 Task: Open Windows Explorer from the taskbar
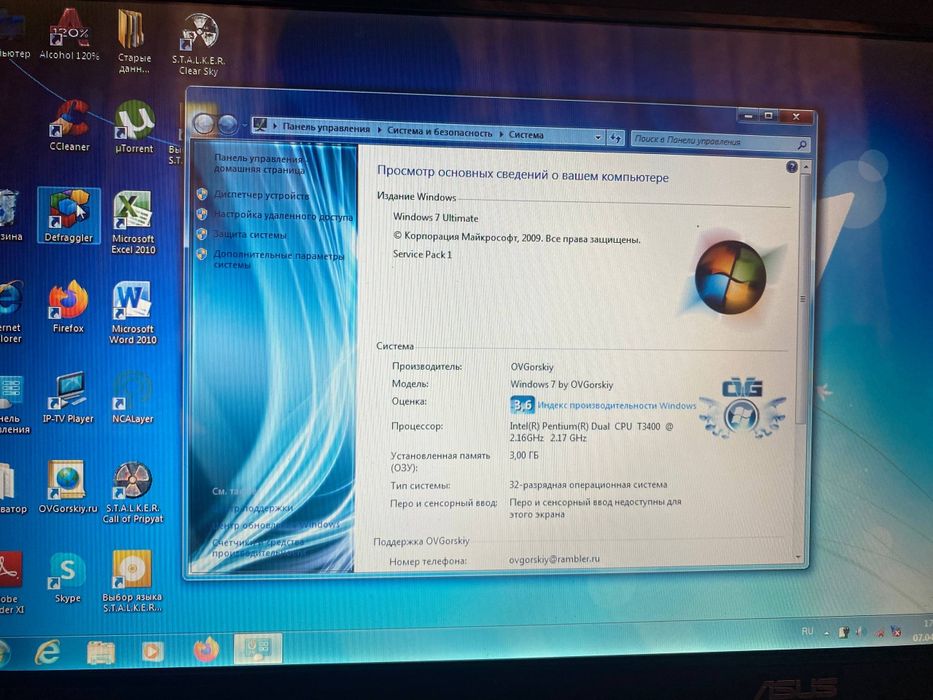[101, 652]
